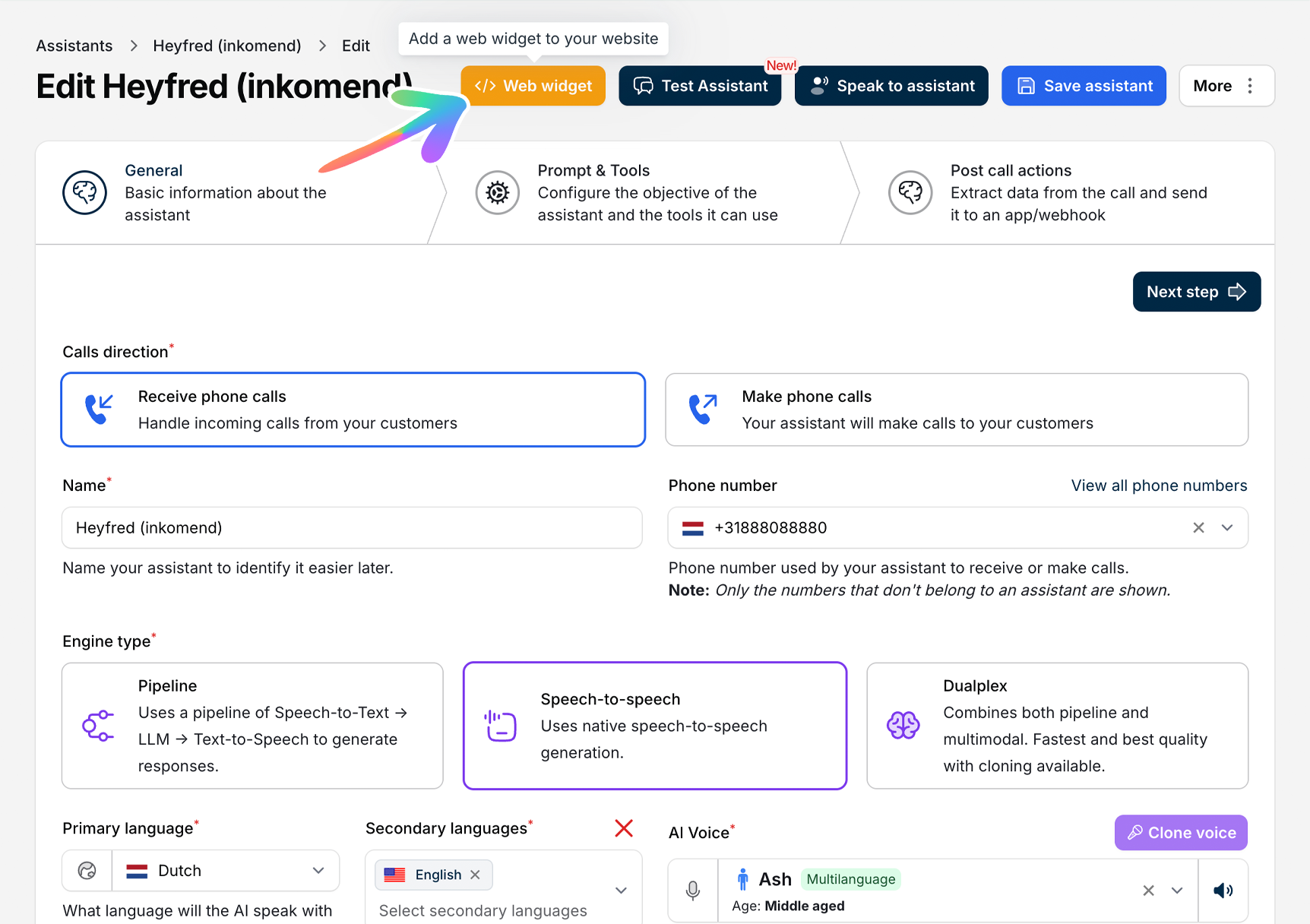The image size is (1310, 924).
Task: Click the Pipeline nodes icon
Action: 98,726
